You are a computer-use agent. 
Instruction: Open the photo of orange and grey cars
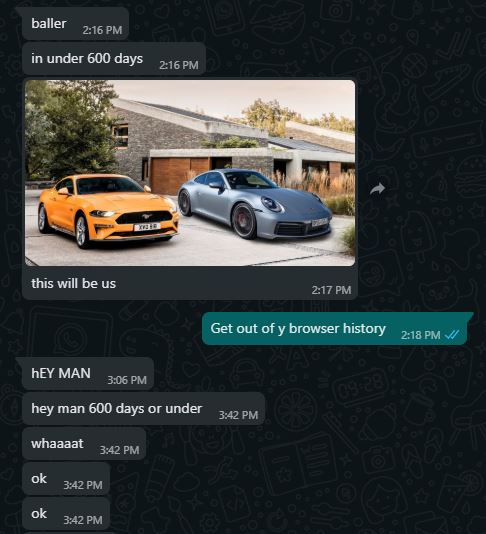point(190,173)
